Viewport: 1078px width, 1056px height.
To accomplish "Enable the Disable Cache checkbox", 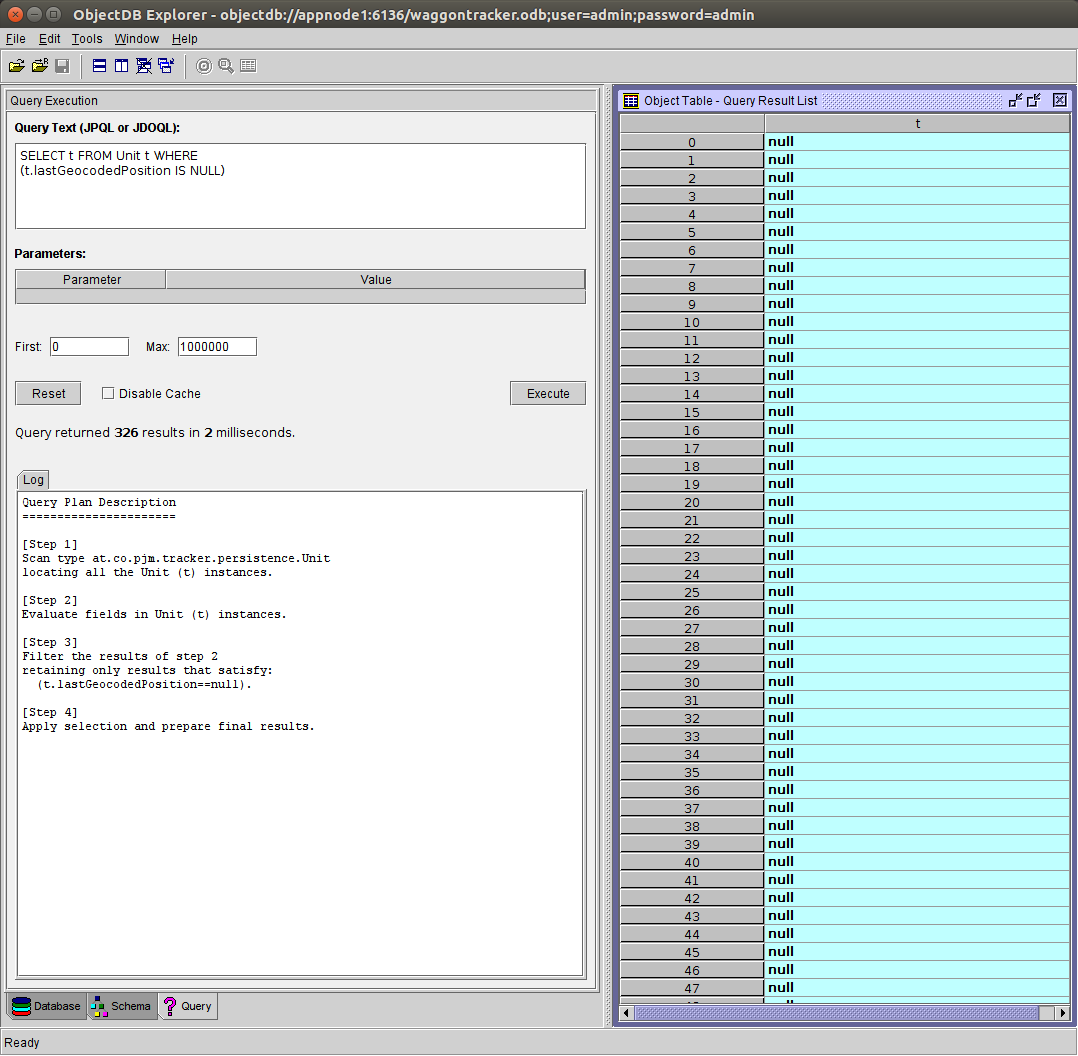I will click(x=108, y=393).
